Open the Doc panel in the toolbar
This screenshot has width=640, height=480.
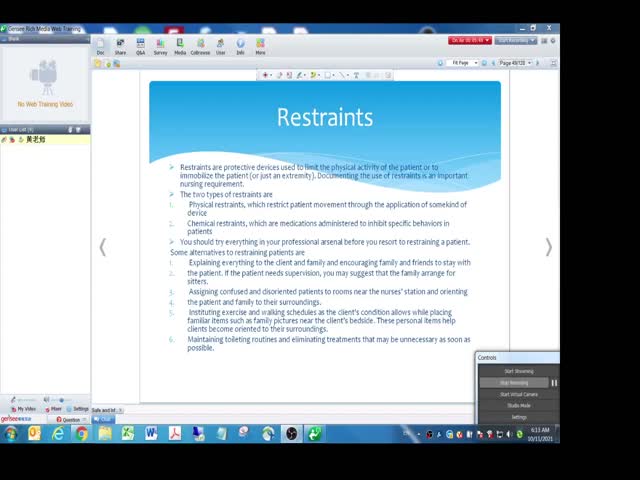pyautogui.click(x=100, y=46)
